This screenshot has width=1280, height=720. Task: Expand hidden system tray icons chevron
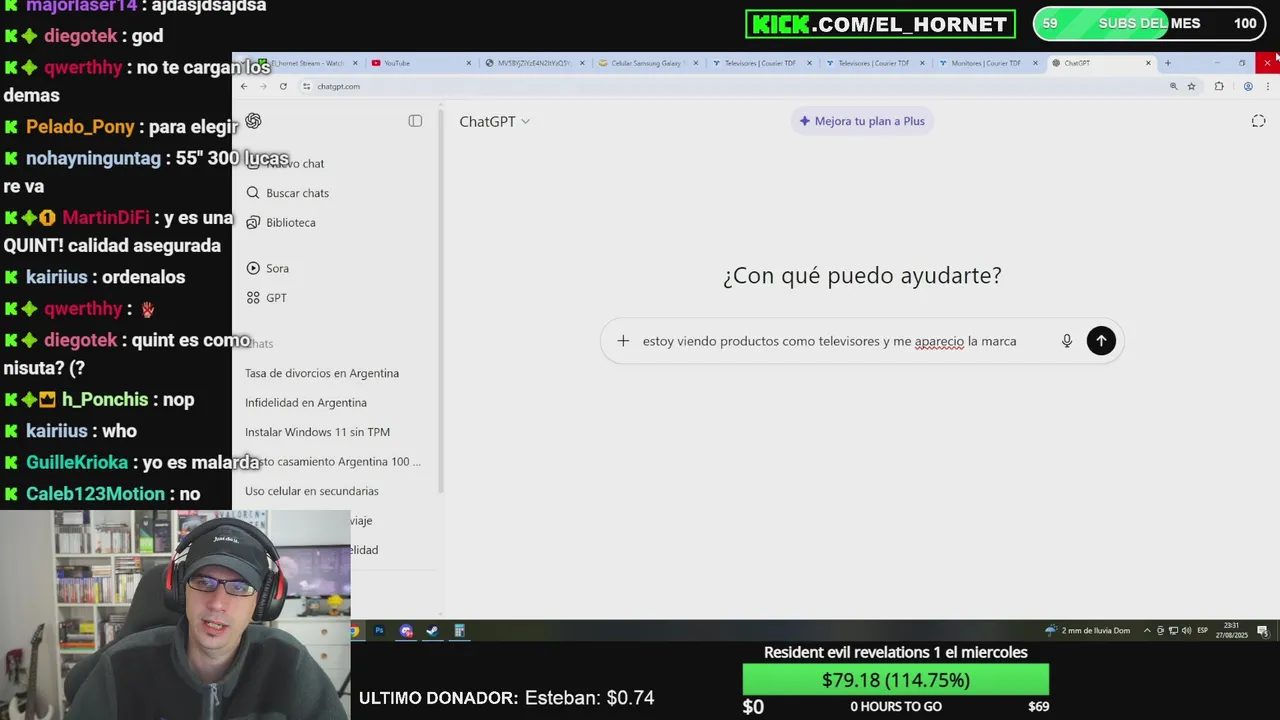[1147, 631]
